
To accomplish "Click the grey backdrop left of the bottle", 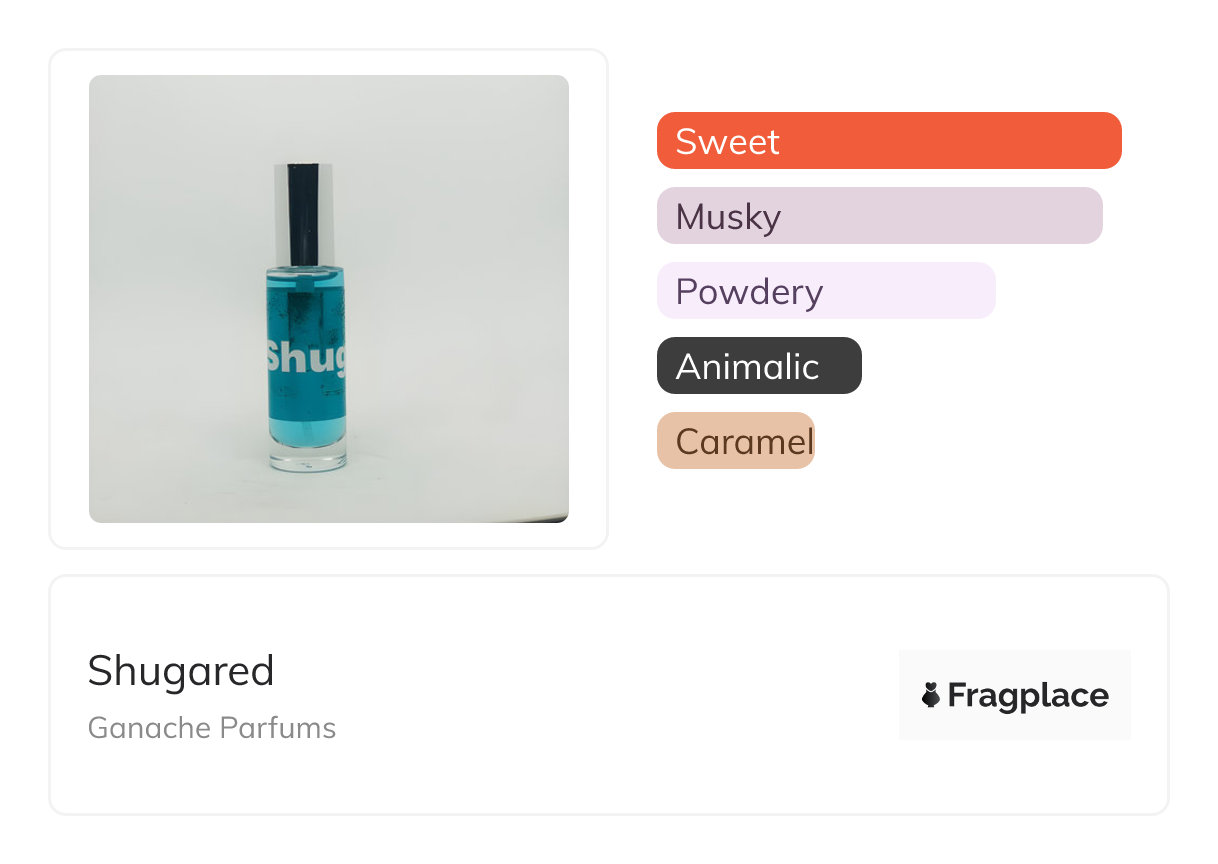I will (x=170, y=300).
